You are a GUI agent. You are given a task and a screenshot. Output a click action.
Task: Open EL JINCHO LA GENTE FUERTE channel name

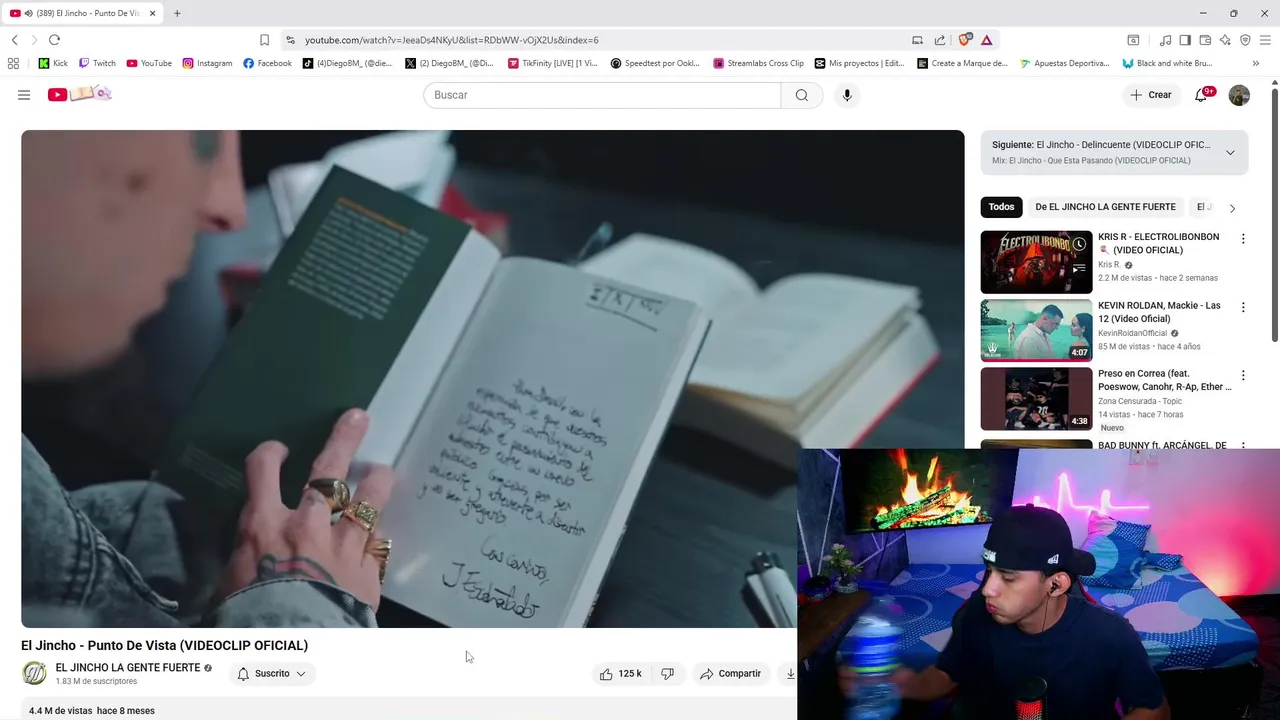(128, 668)
